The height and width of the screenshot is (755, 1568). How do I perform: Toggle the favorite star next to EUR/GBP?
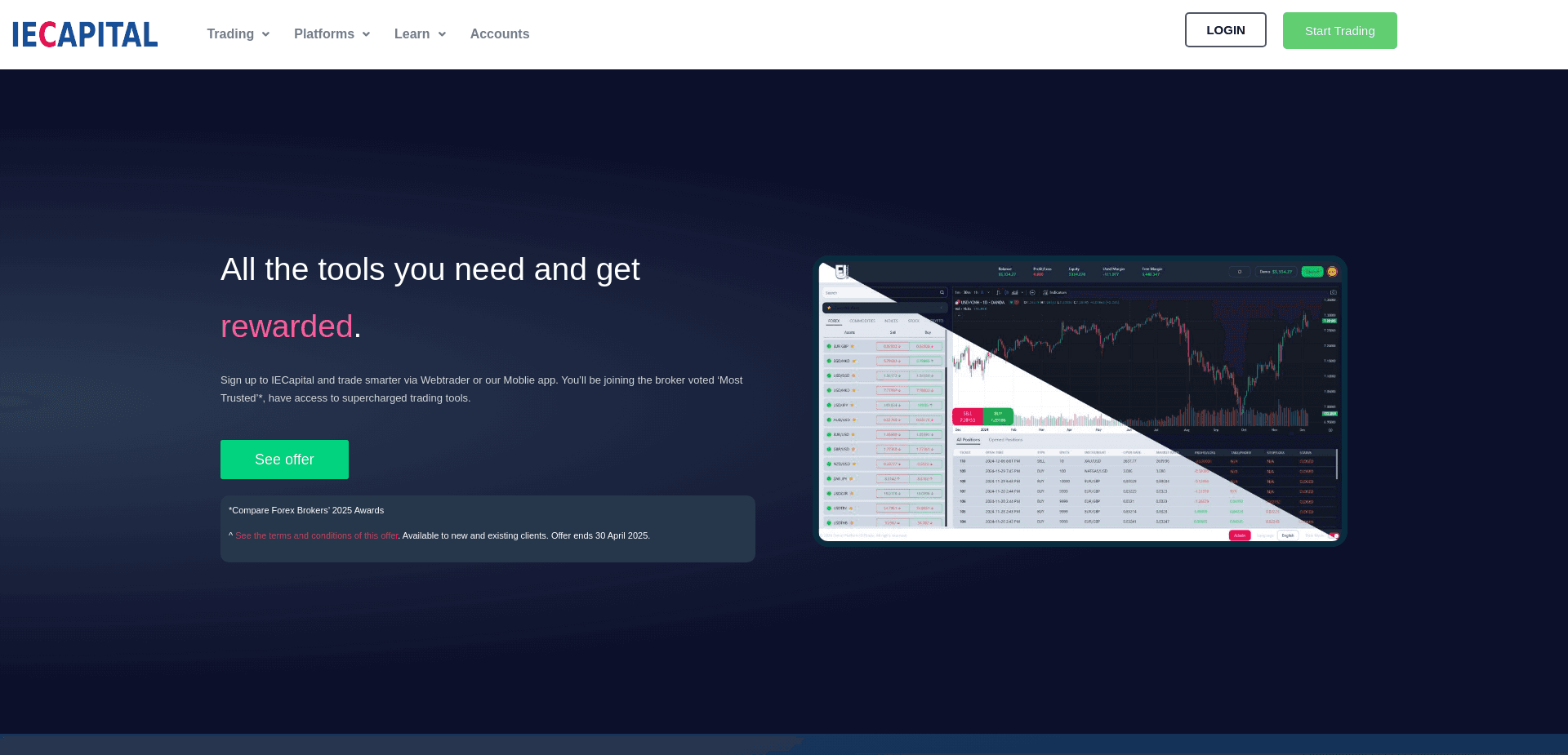(x=853, y=345)
